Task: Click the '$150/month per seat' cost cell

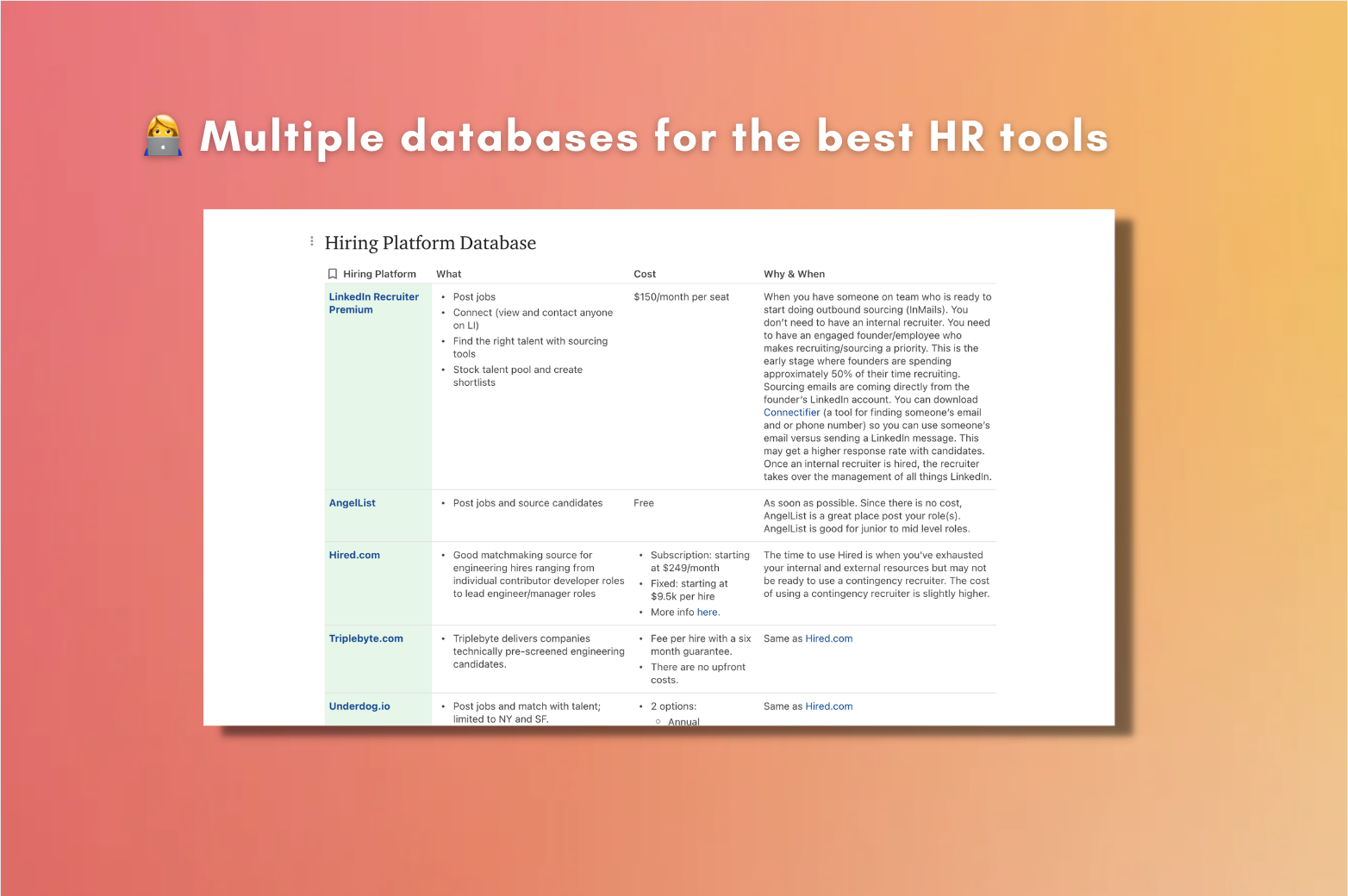Action: click(681, 297)
